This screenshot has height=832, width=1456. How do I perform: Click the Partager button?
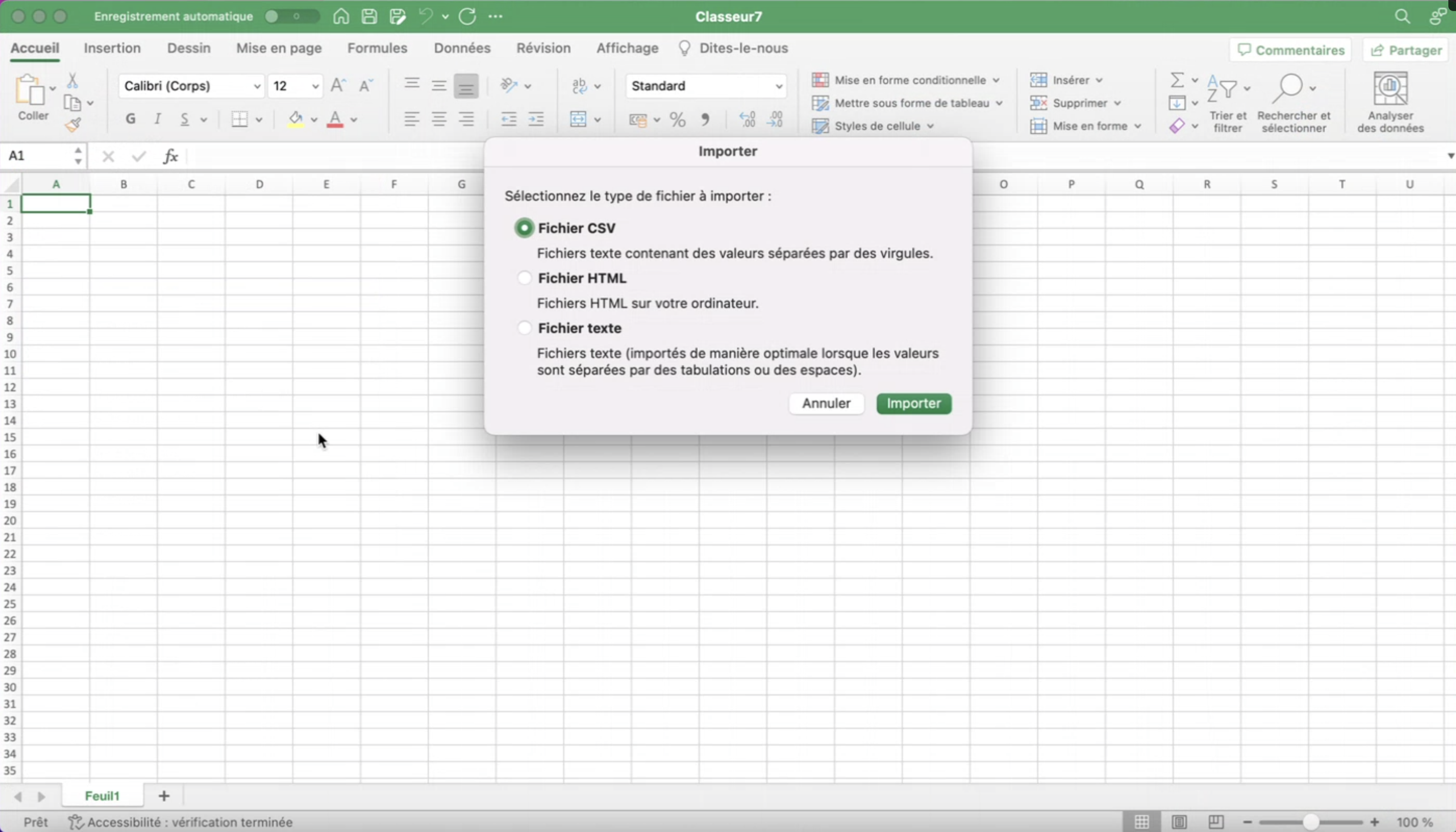[x=1406, y=50]
